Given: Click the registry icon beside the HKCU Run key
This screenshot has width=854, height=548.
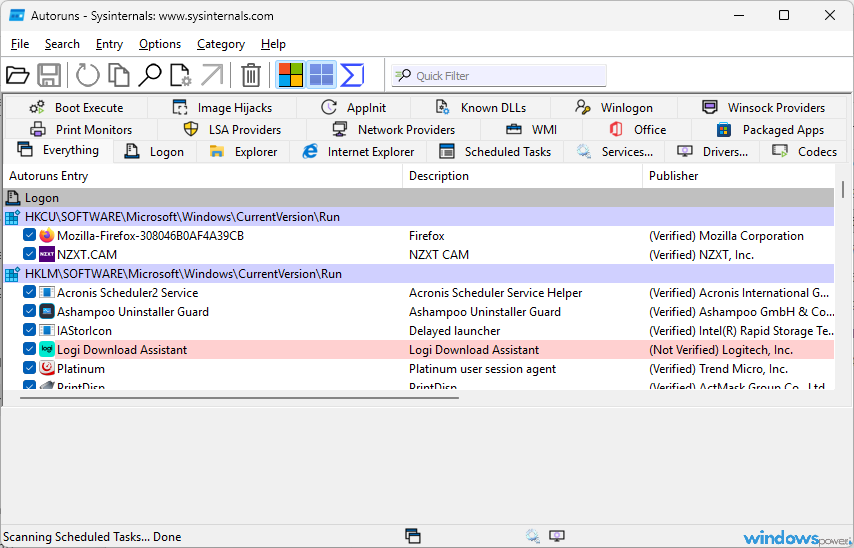Looking at the screenshot, I should coord(13,217).
